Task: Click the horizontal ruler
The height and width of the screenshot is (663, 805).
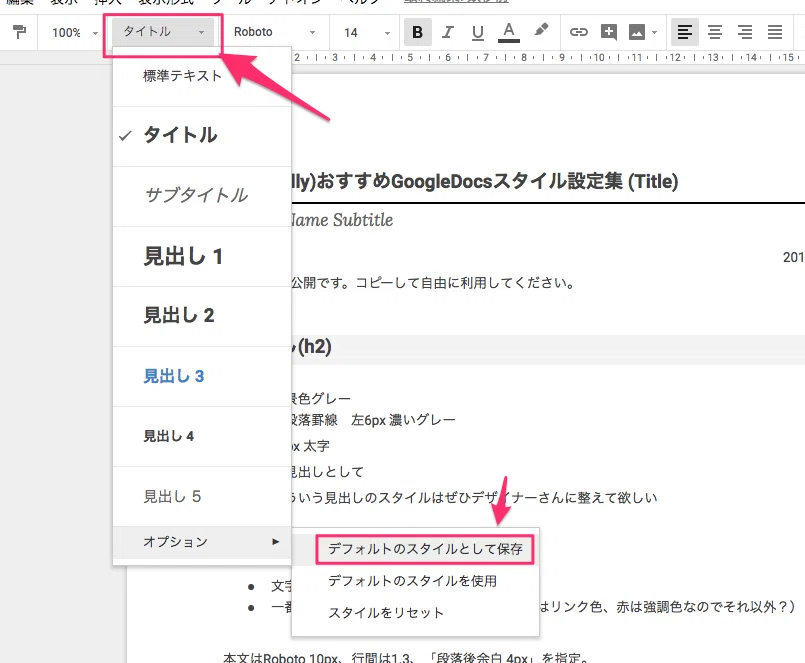Action: click(548, 58)
